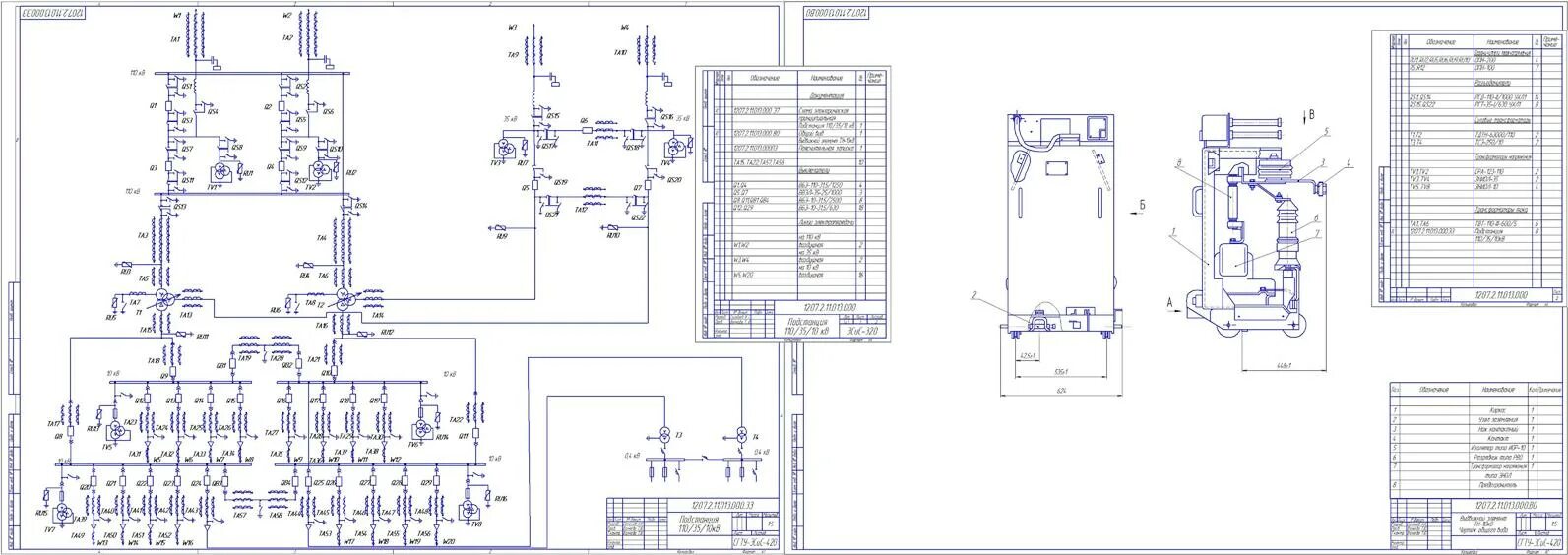Screen dimensions: 1568x555
Task: Select the W20 feeder label
Action: [449, 542]
